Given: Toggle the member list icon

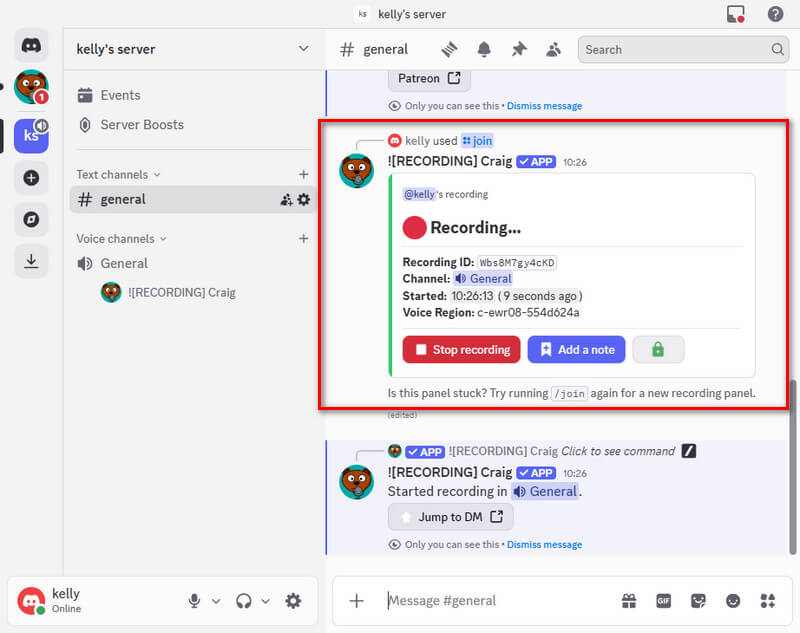Looking at the screenshot, I should [x=552, y=49].
